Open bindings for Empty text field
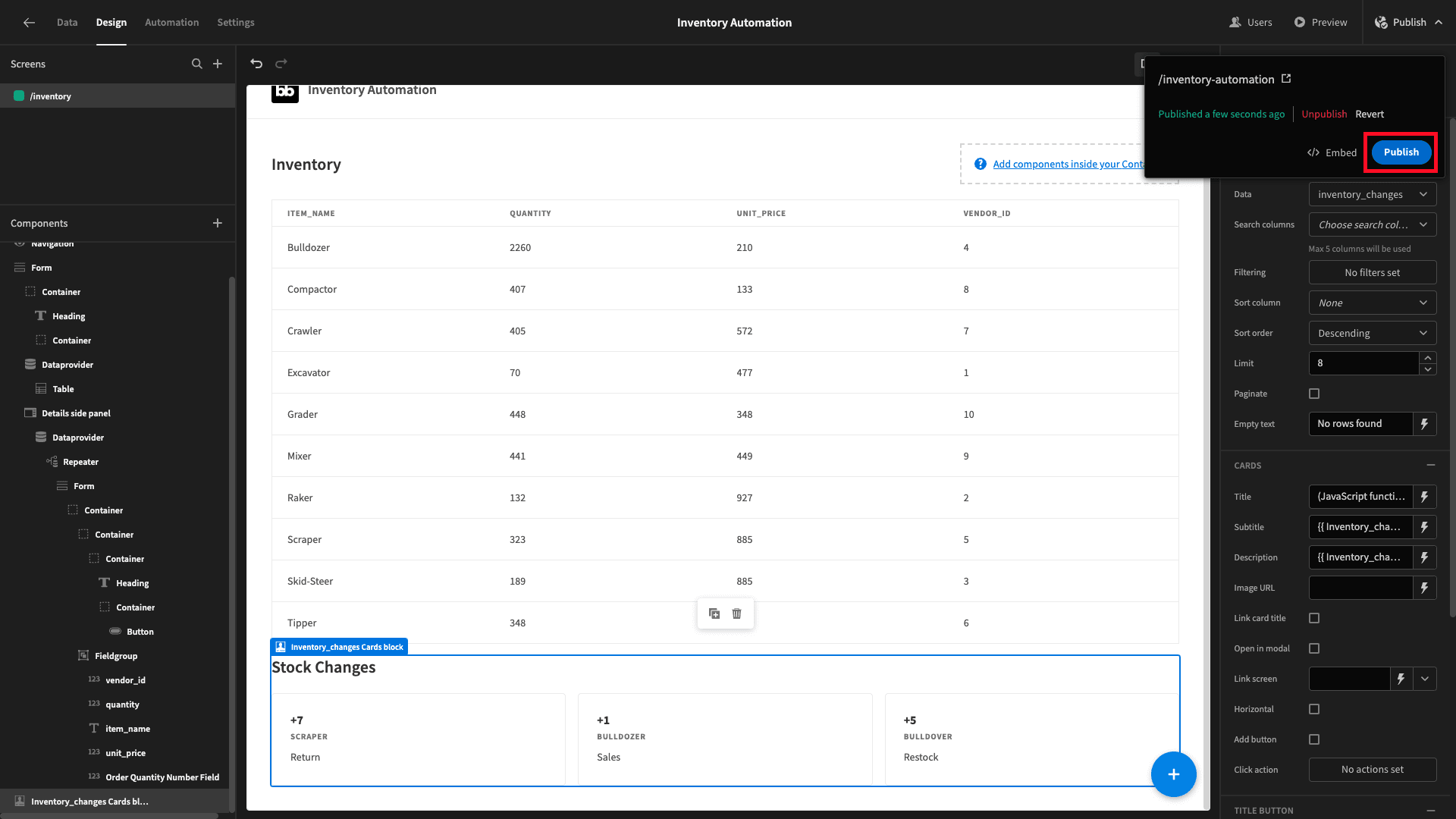 coord(1425,424)
